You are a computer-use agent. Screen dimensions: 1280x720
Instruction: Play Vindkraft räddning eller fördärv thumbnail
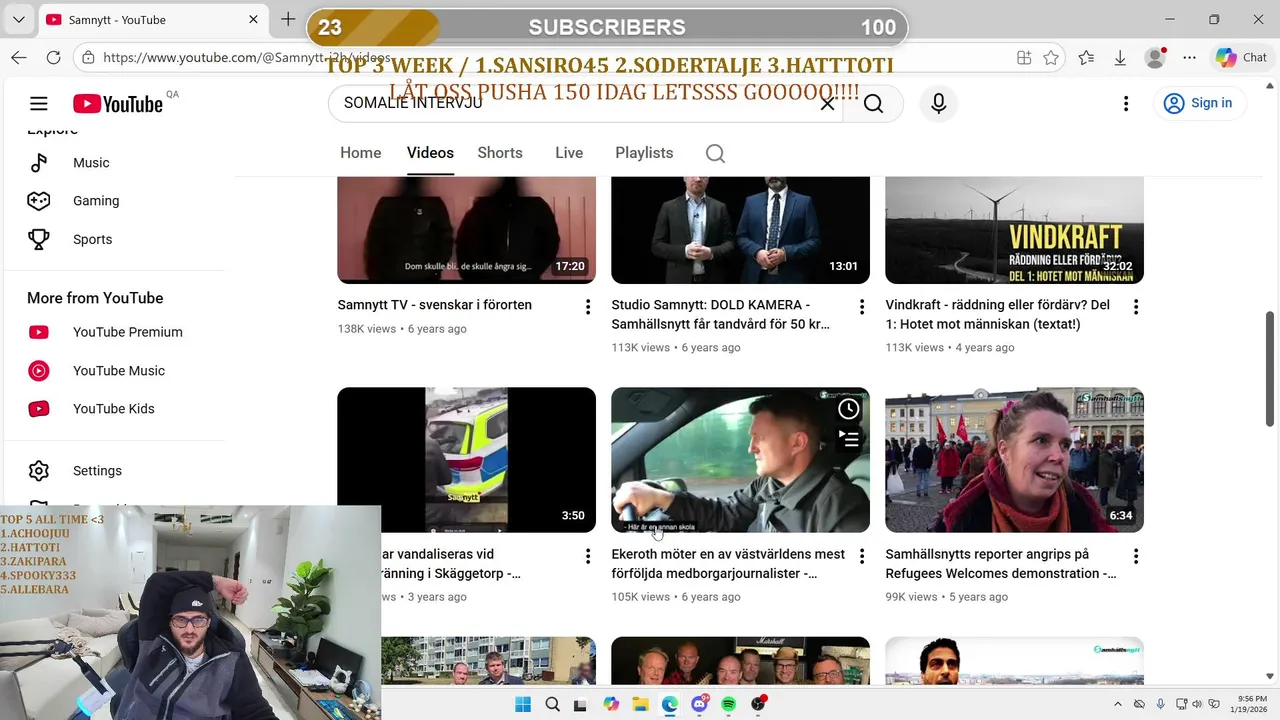click(x=1014, y=230)
